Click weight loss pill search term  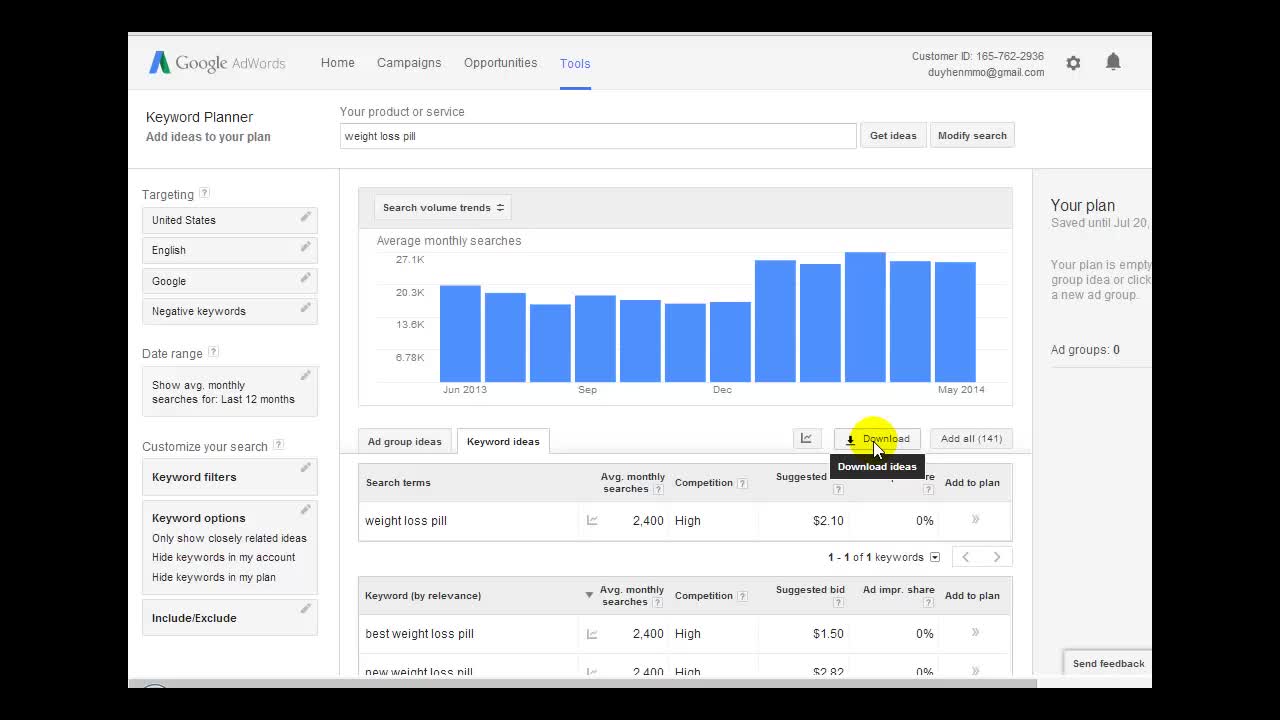406,520
